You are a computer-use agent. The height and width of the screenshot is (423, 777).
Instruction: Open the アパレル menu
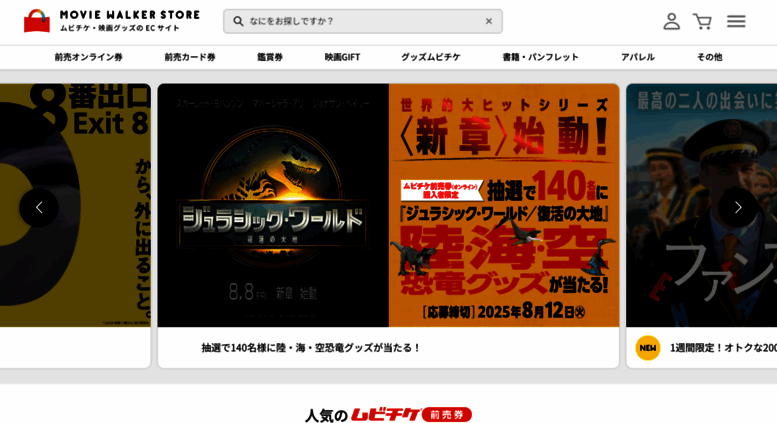pyautogui.click(x=638, y=57)
